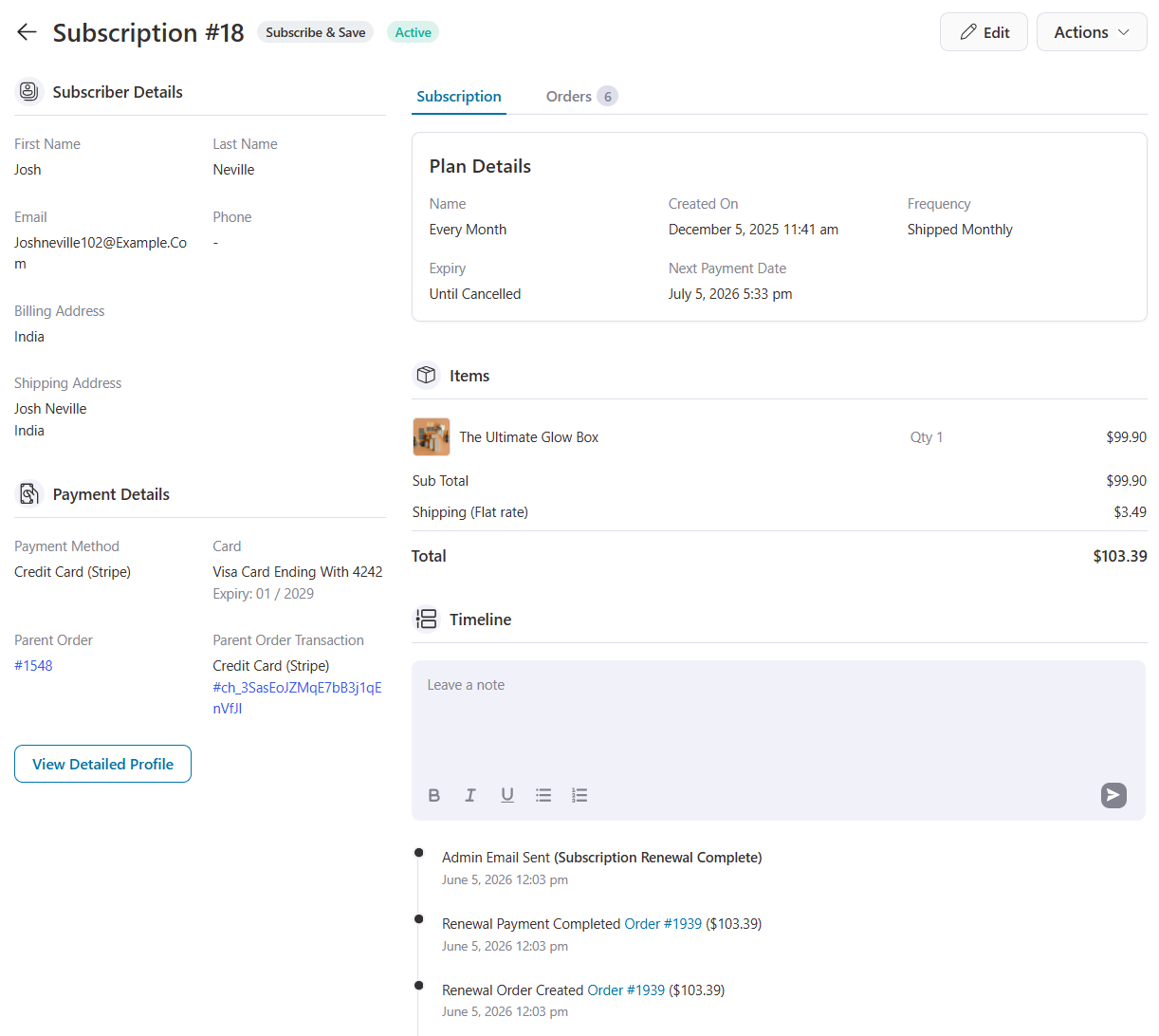Click the Orders count badge 6

(608, 97)
